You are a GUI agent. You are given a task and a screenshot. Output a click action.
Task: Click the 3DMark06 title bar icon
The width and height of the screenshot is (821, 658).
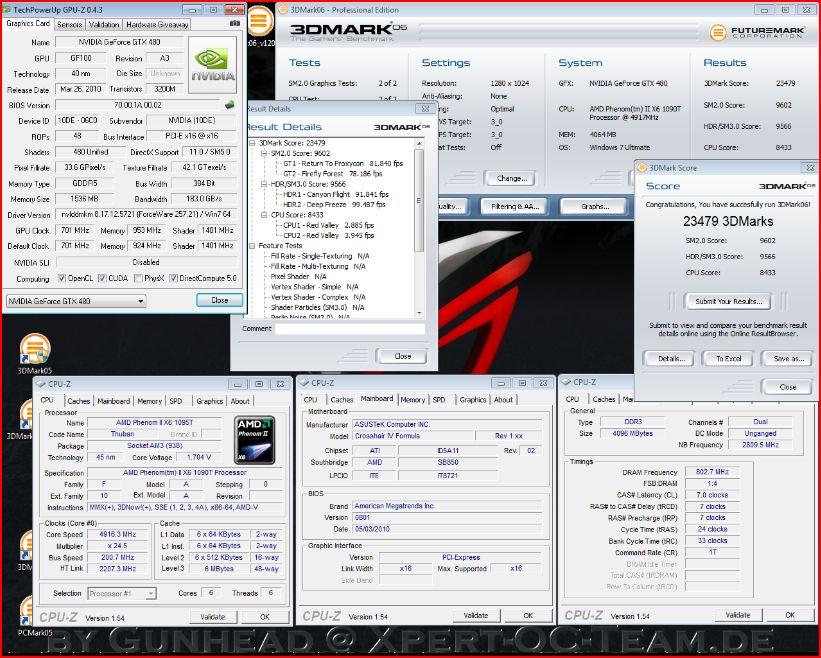(283, 9)
